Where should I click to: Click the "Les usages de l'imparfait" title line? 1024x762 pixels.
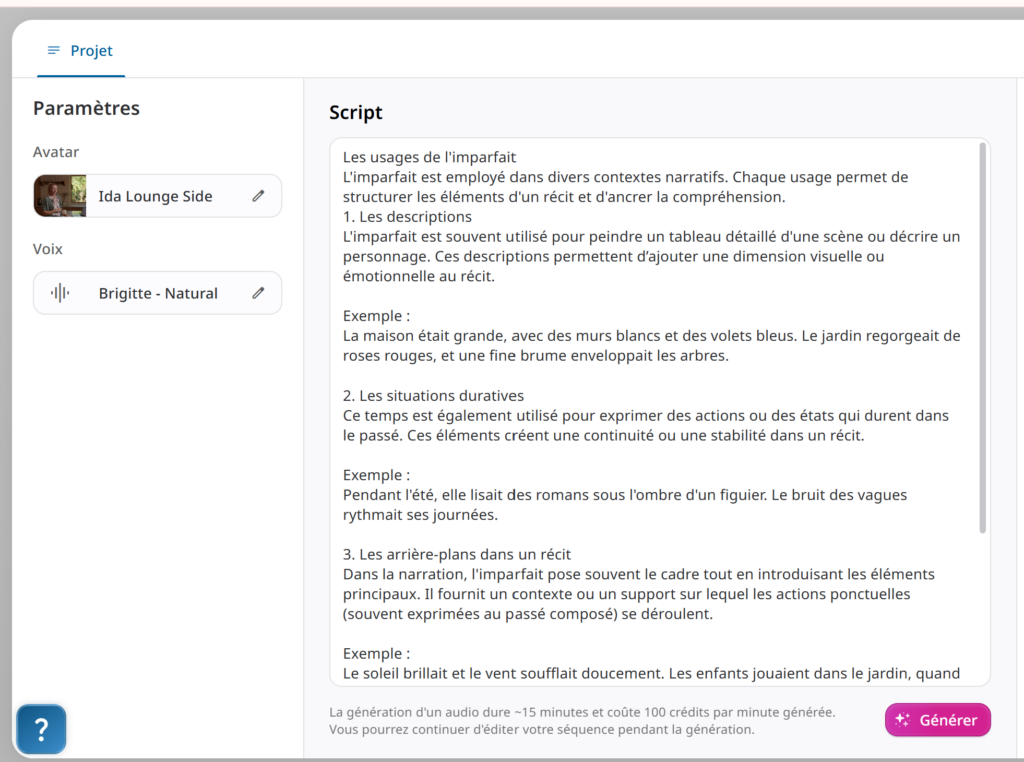(429, 157)
